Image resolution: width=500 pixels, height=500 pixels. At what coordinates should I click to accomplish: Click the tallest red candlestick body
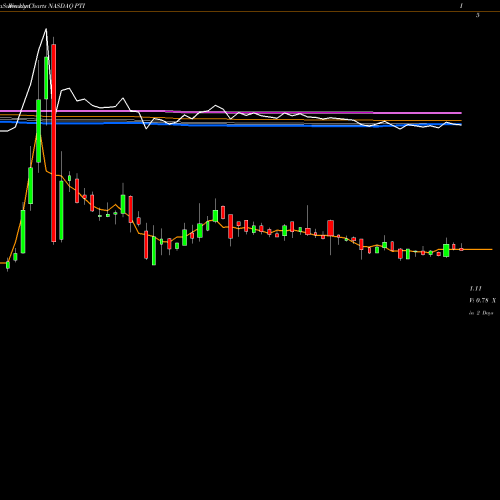tap(54, 143)
